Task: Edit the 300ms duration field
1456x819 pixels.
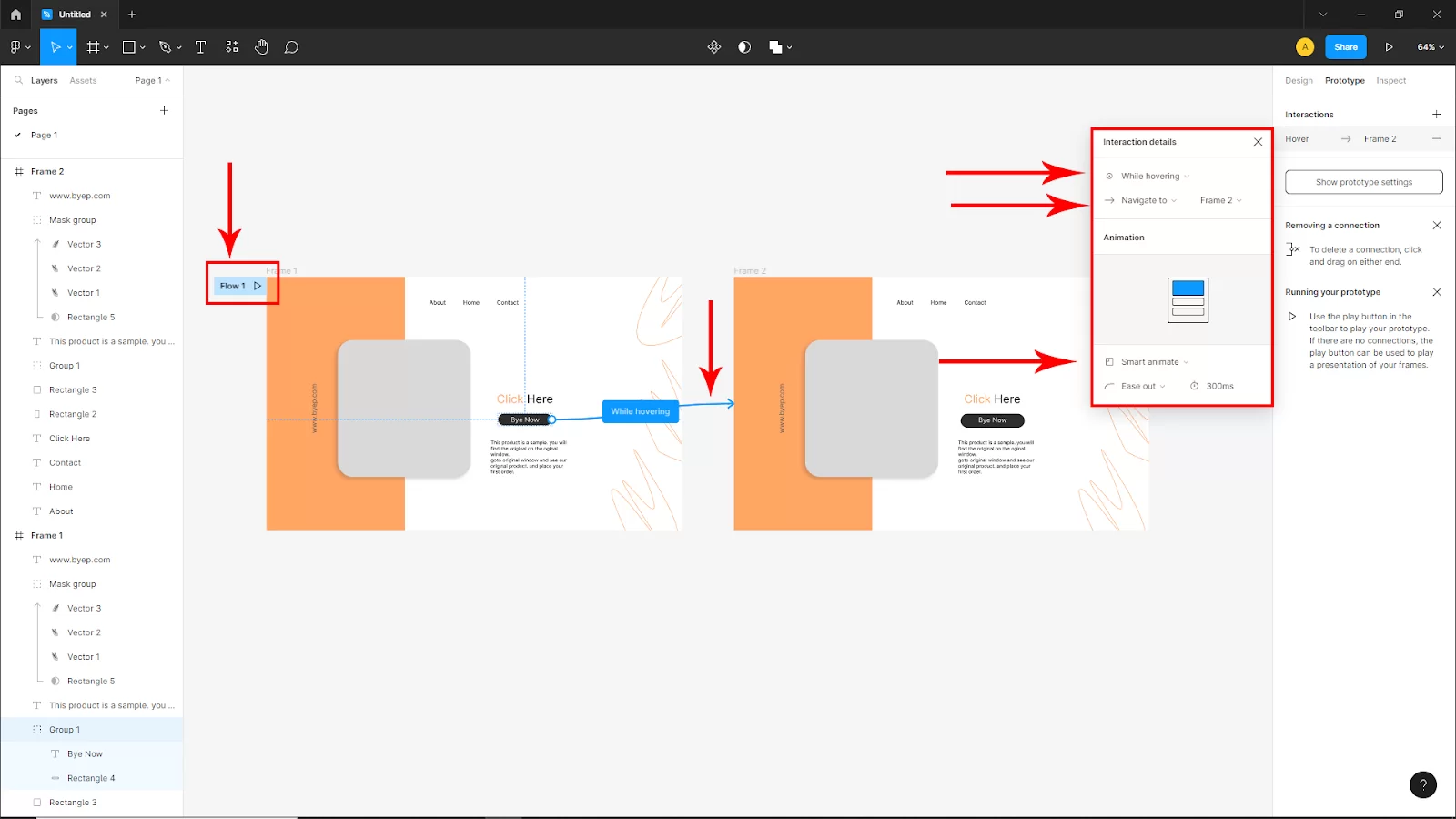Action: (1219, 387)
